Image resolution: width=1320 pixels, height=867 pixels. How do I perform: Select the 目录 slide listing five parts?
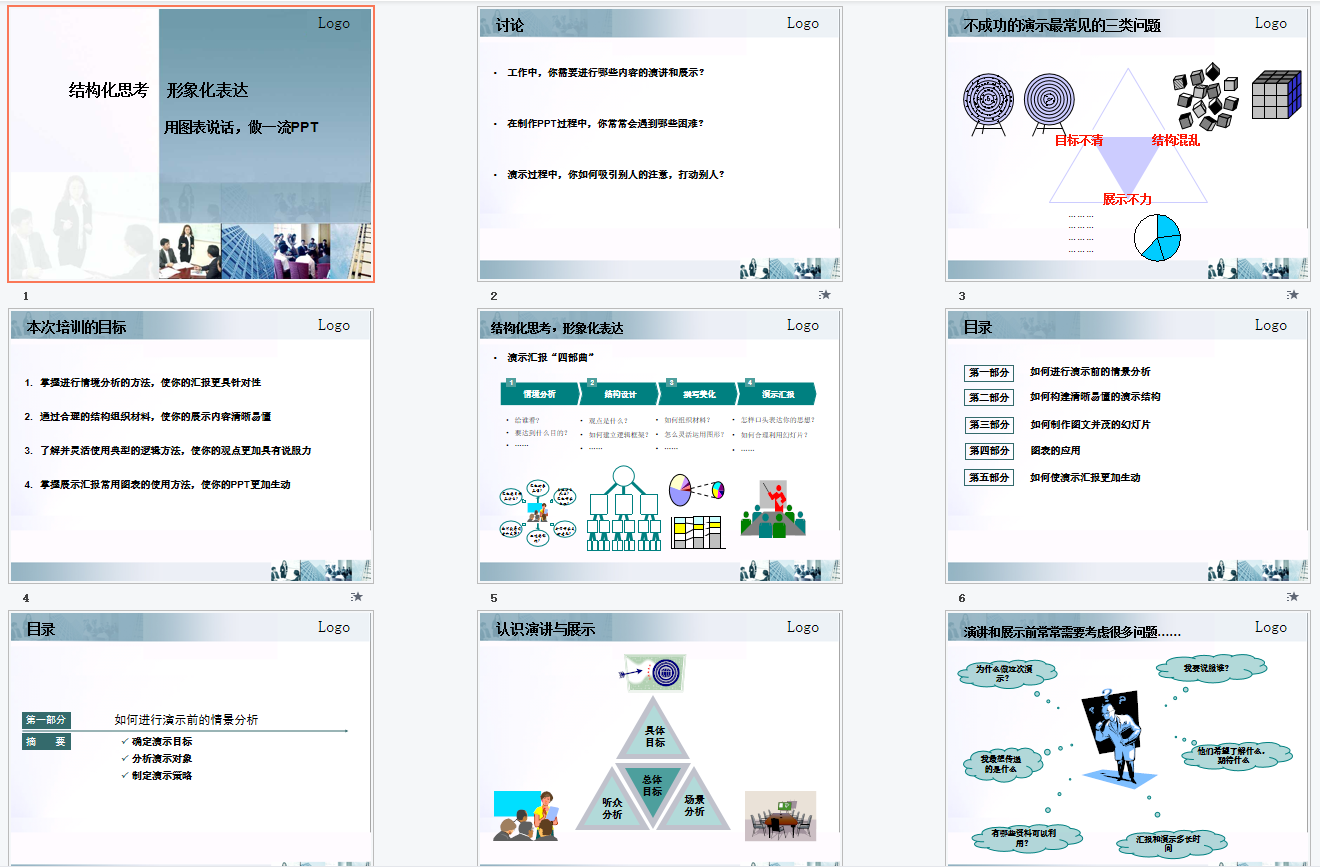(x=1128, y=446)
